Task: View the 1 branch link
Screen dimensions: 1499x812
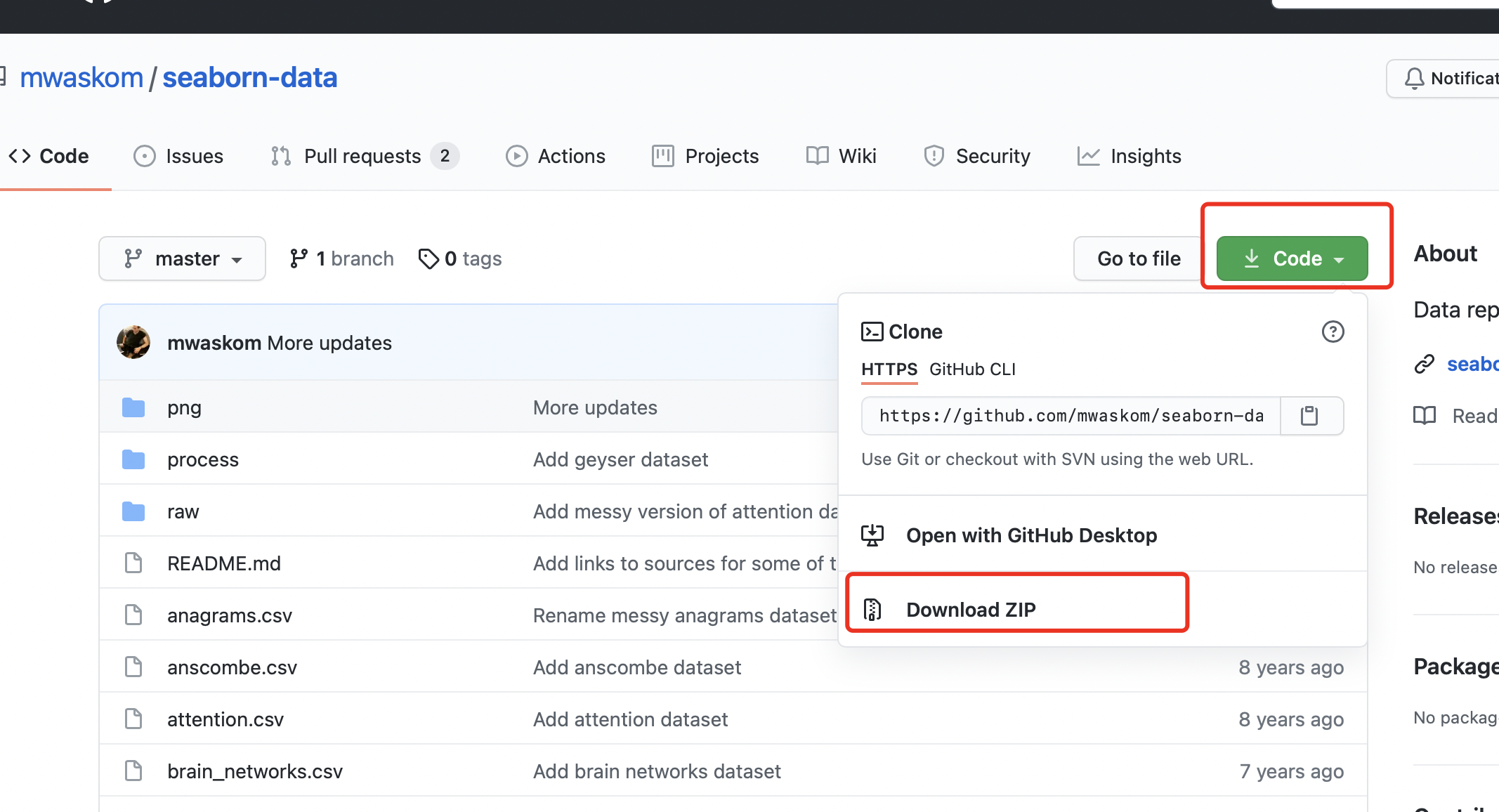Action: (342, 258)
